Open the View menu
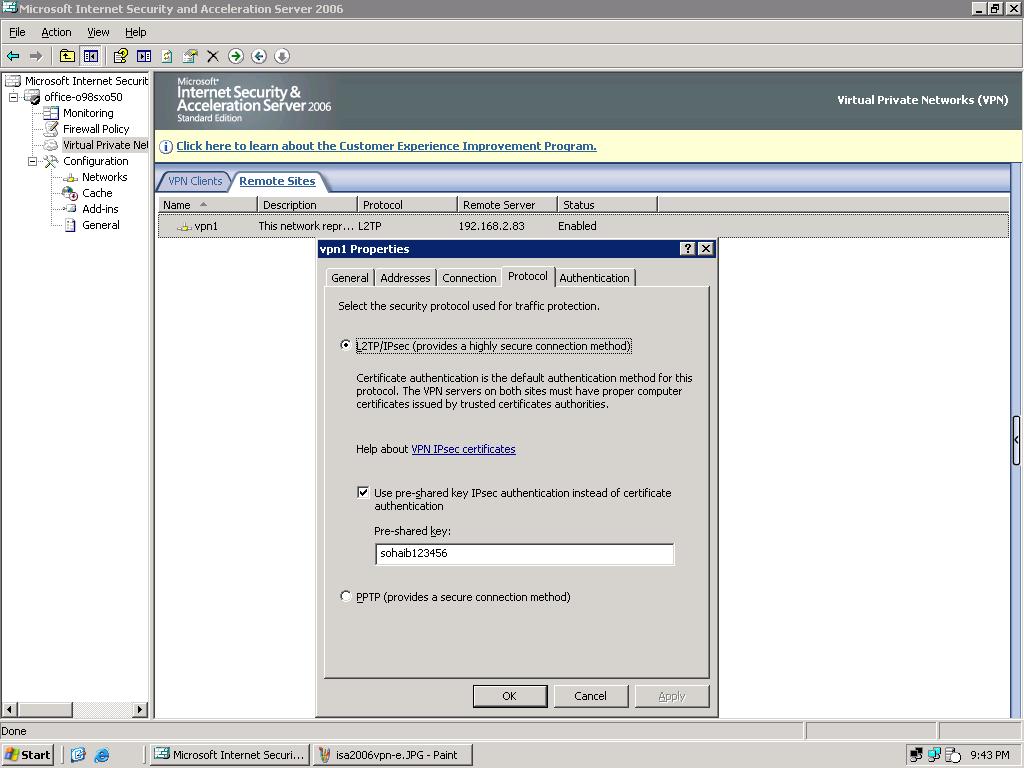1024x768 pixels. tap(98, 32)
